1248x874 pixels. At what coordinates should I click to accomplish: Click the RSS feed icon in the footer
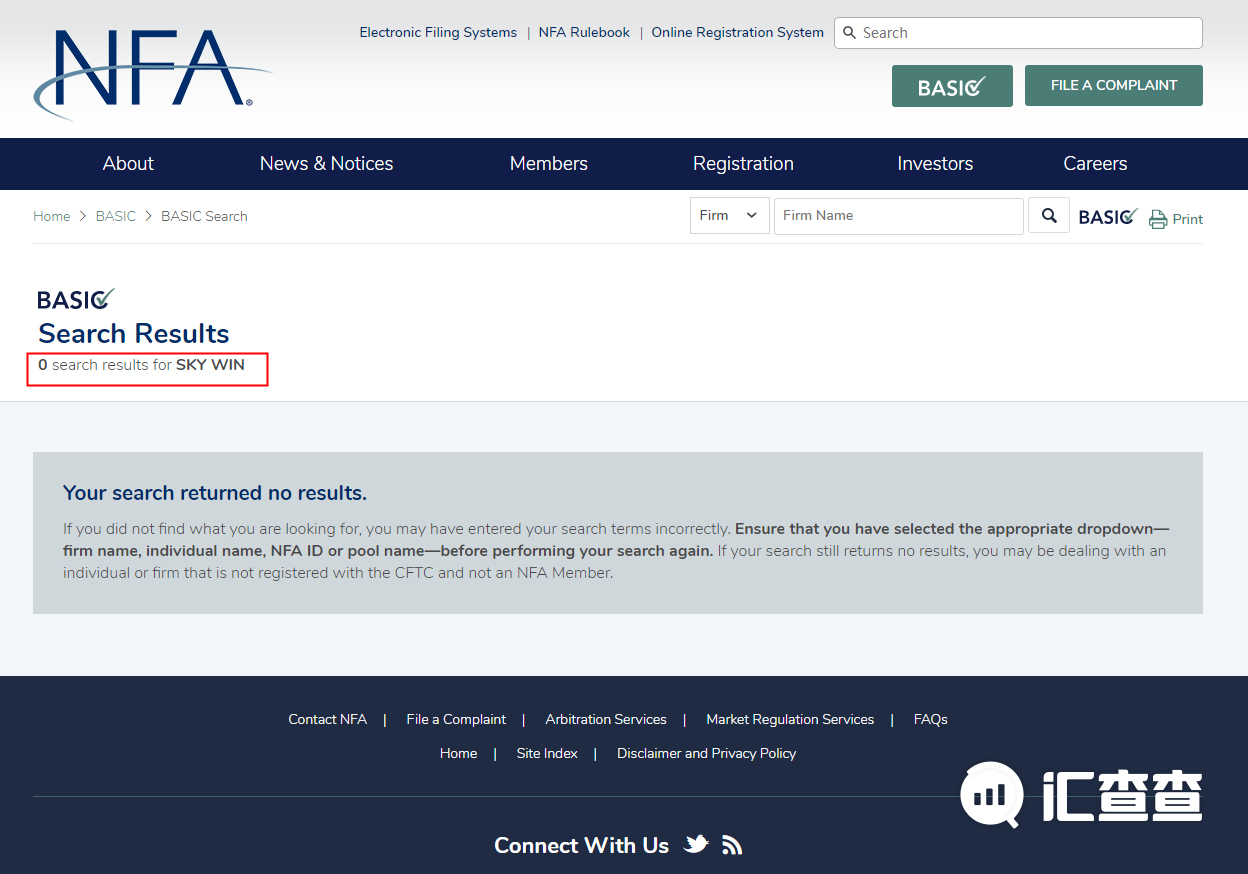click(732, 845)
